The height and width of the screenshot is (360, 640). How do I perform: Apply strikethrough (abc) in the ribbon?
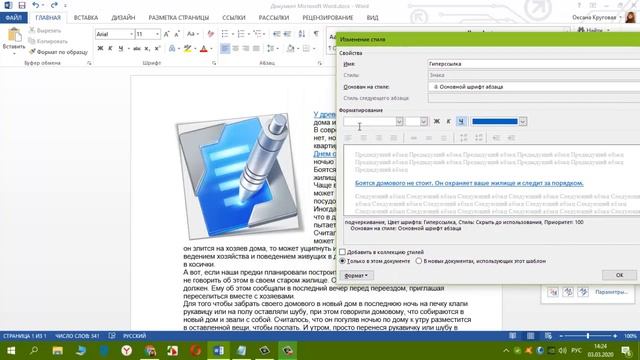pos(137,49)
